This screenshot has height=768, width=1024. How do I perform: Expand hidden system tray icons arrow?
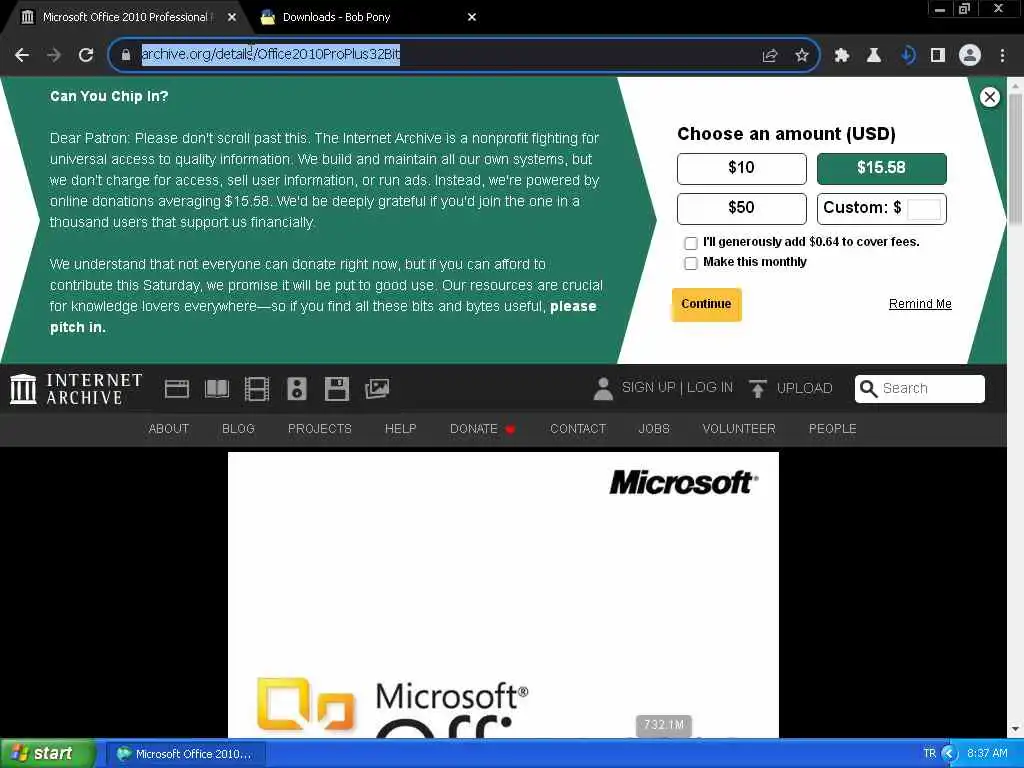pyautogui.click(x=950, y=754)
